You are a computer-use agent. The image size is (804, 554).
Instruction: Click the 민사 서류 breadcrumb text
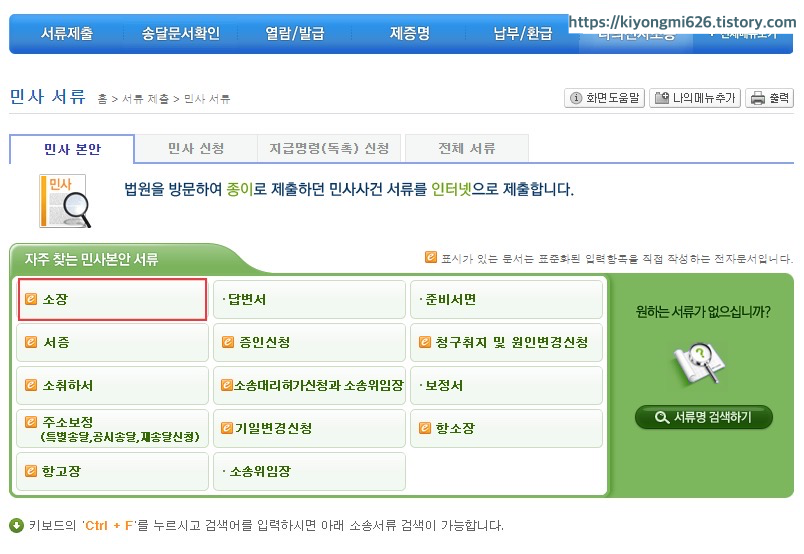tap(207, 98)
